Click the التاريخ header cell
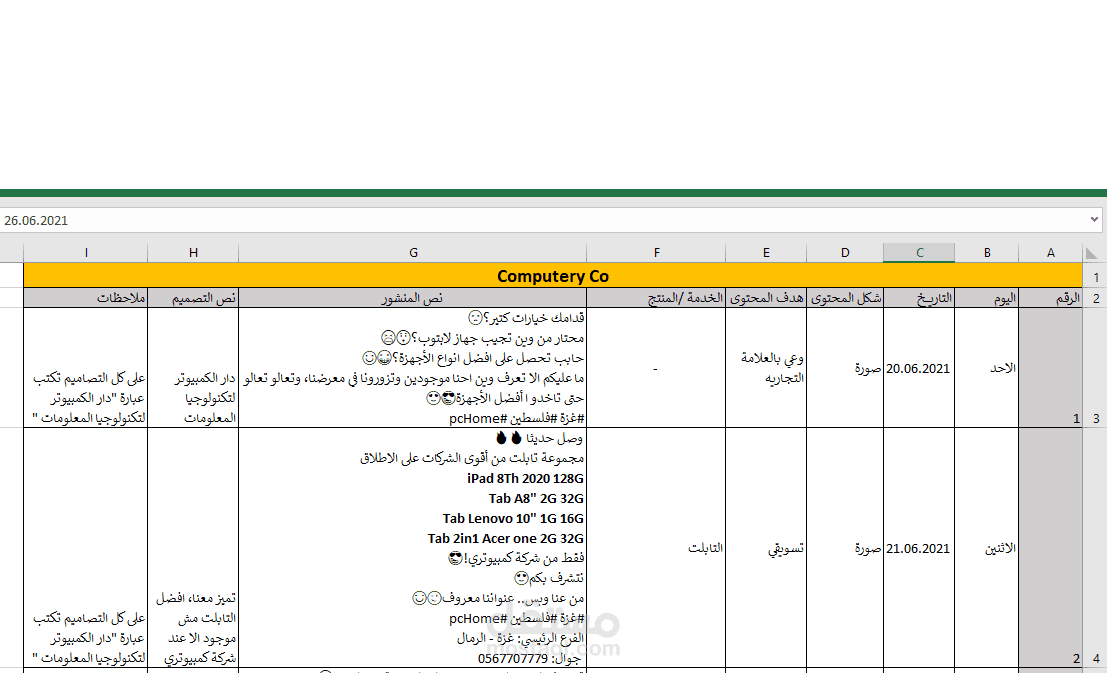Viewport: 1107px width, 673px height. click(x=919, y=298)
